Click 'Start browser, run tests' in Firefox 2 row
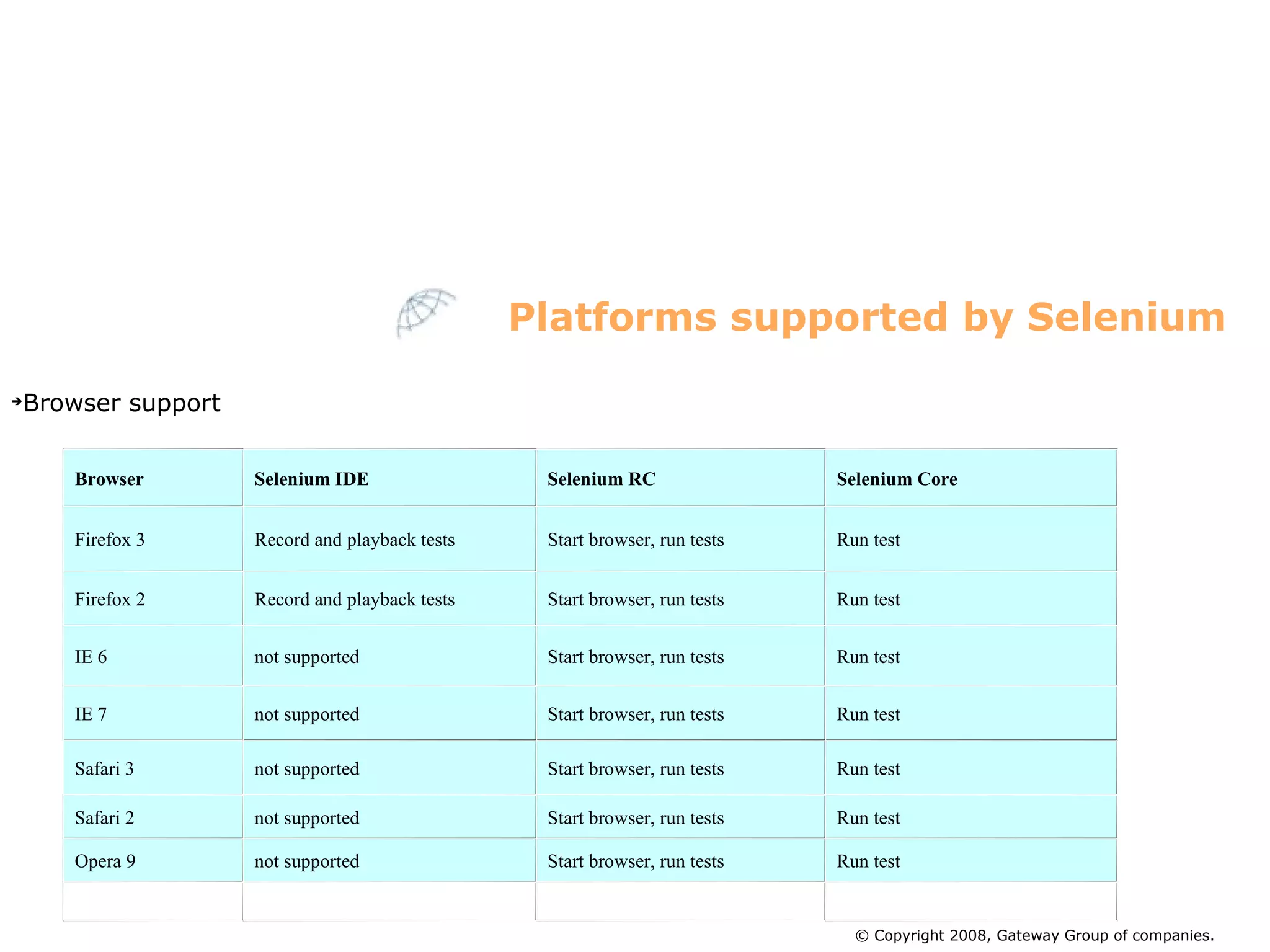This screenshot has width=1270, height=952. (636, 600)
